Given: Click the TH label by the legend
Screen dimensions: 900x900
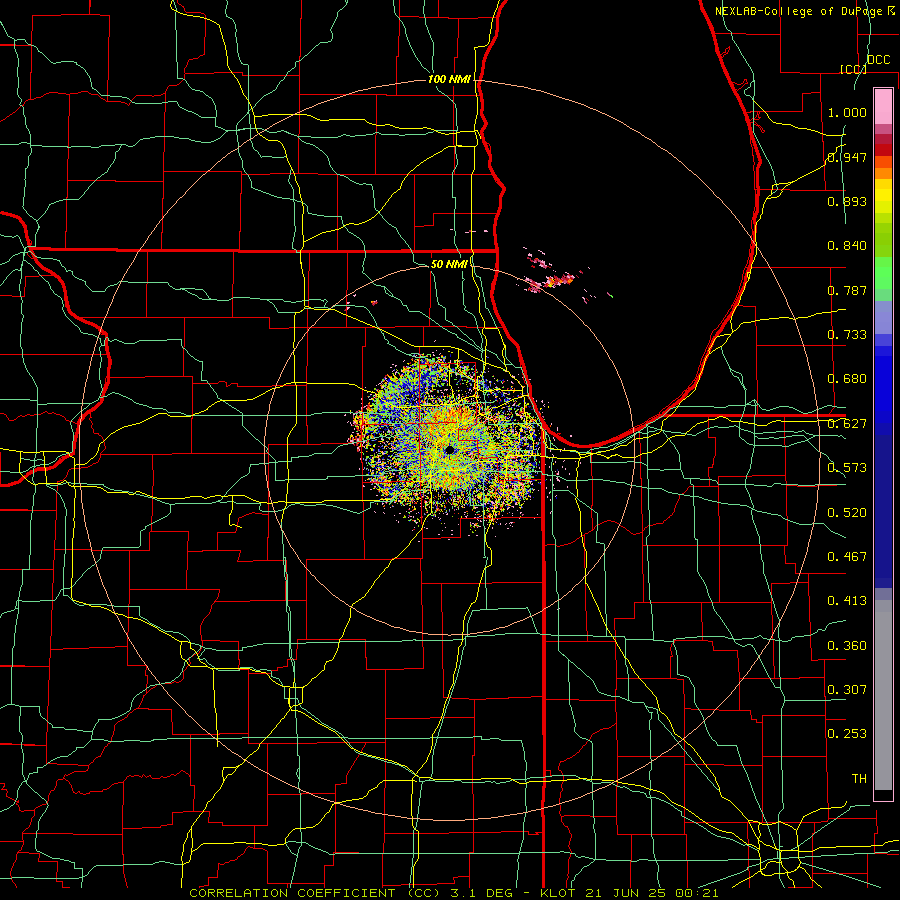Looking at the screenshot, I should point(859,779).
